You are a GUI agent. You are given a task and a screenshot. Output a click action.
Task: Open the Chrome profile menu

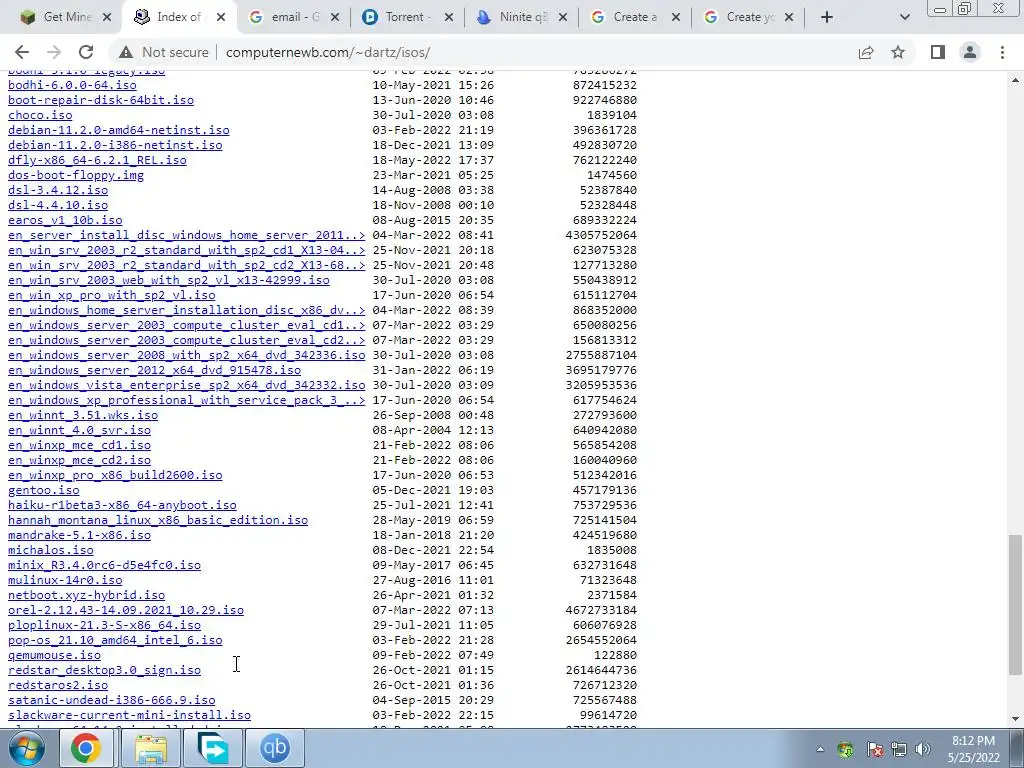(x=970, y=52)
